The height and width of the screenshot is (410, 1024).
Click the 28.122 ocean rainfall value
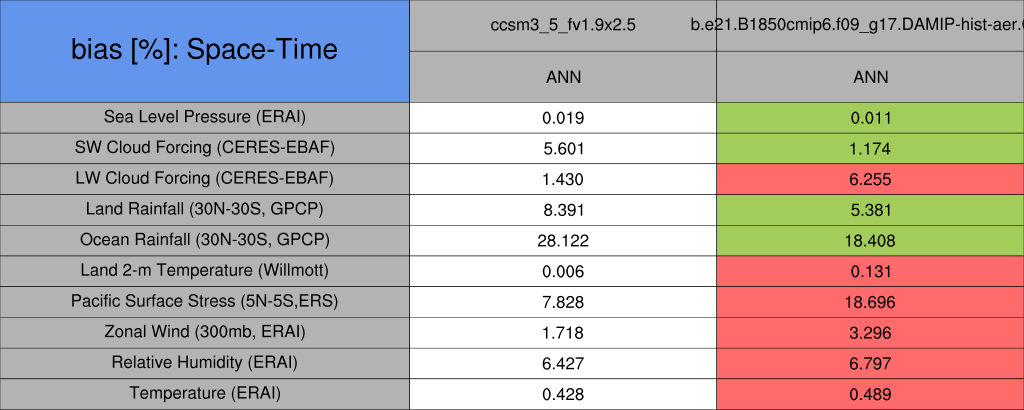pos(563,241)
